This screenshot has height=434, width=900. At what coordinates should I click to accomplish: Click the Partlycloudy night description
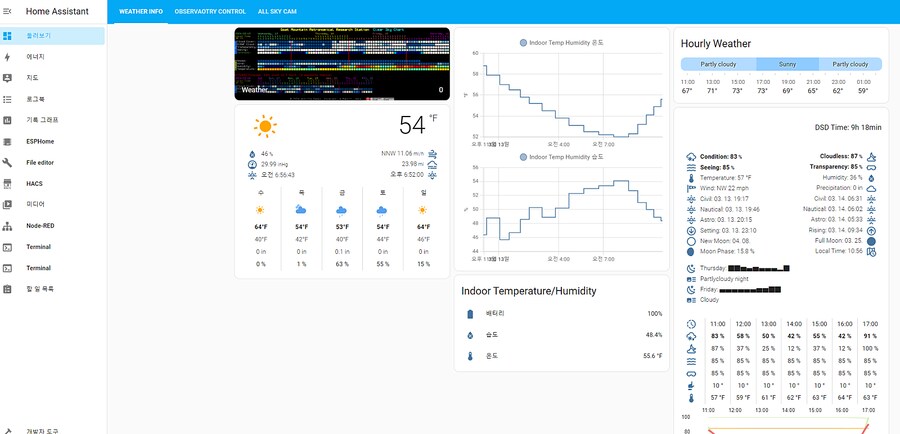coord(724,278)
